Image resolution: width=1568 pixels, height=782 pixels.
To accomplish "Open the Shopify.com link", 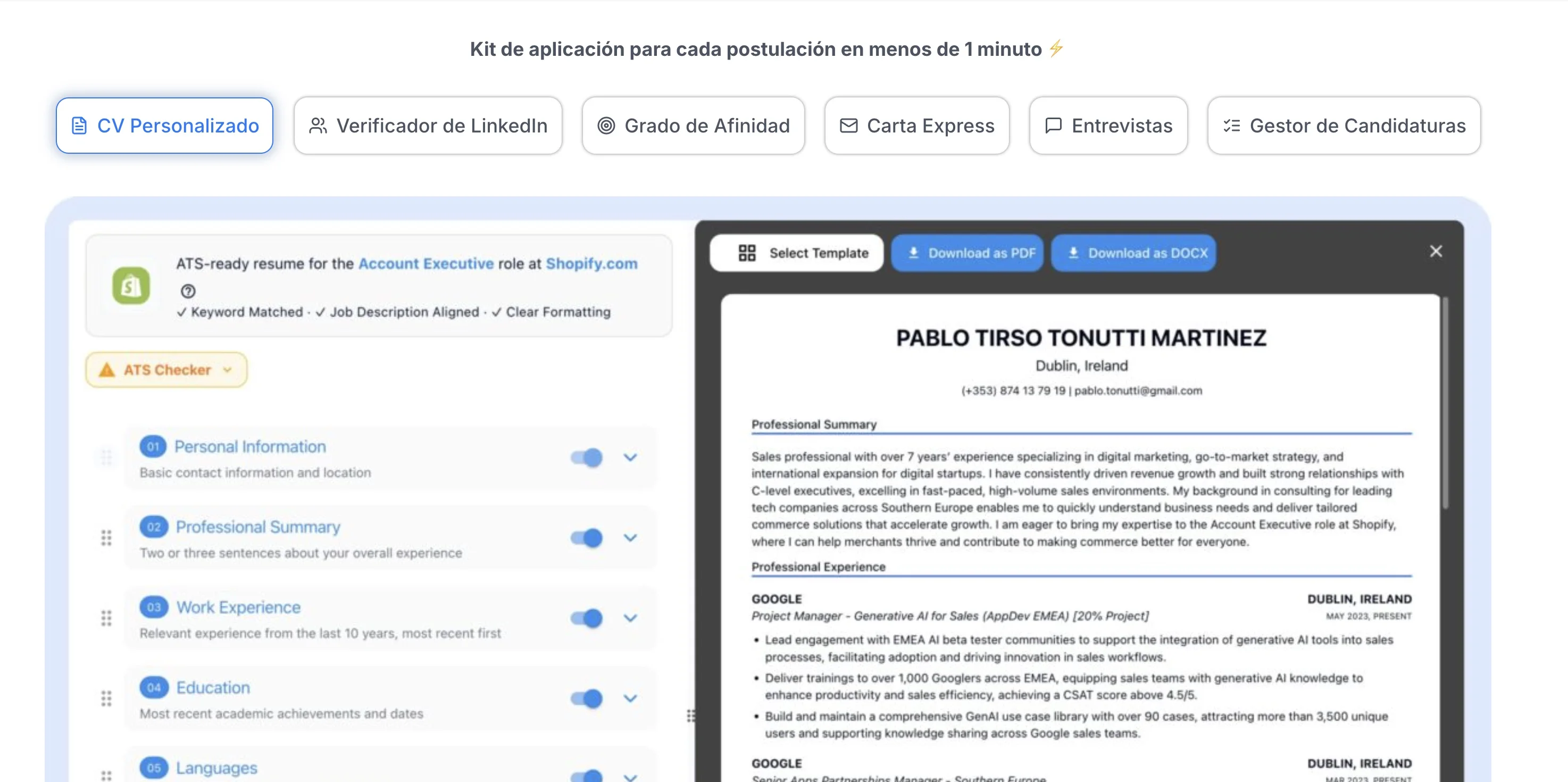I will click(591, 263).
